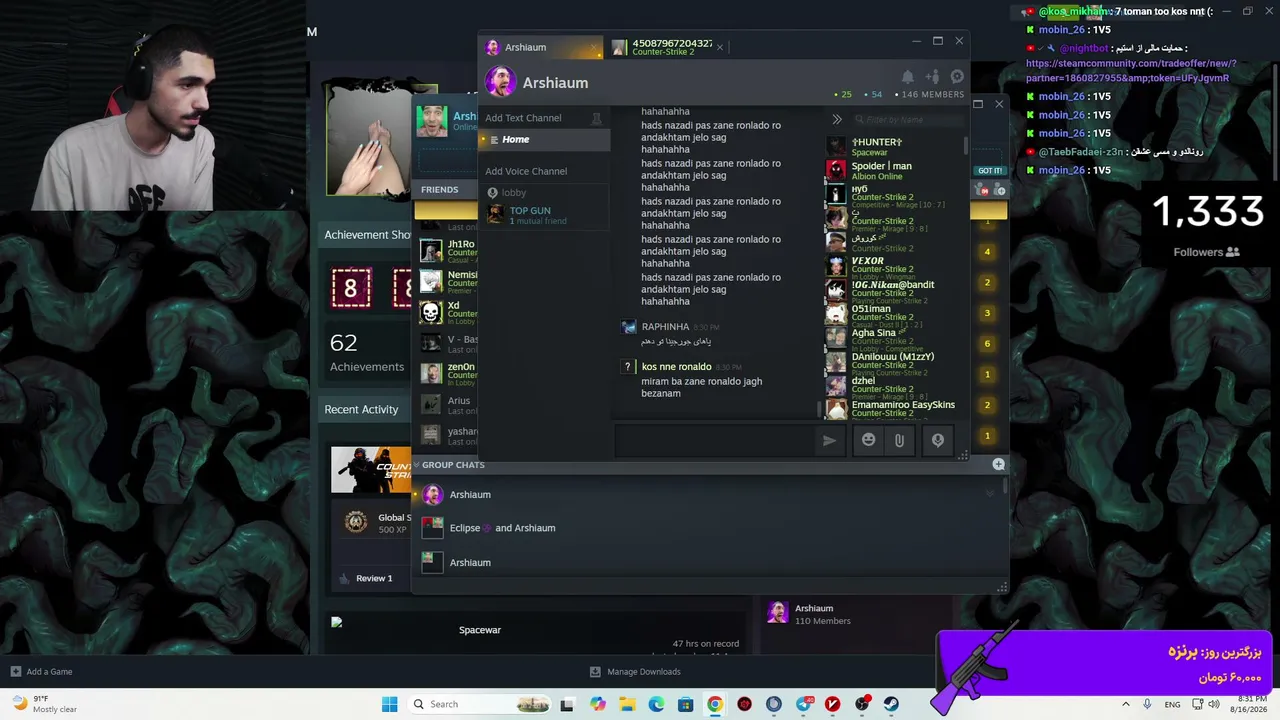Close the 45087967204327 chat tab

click(x=719, y=47)
